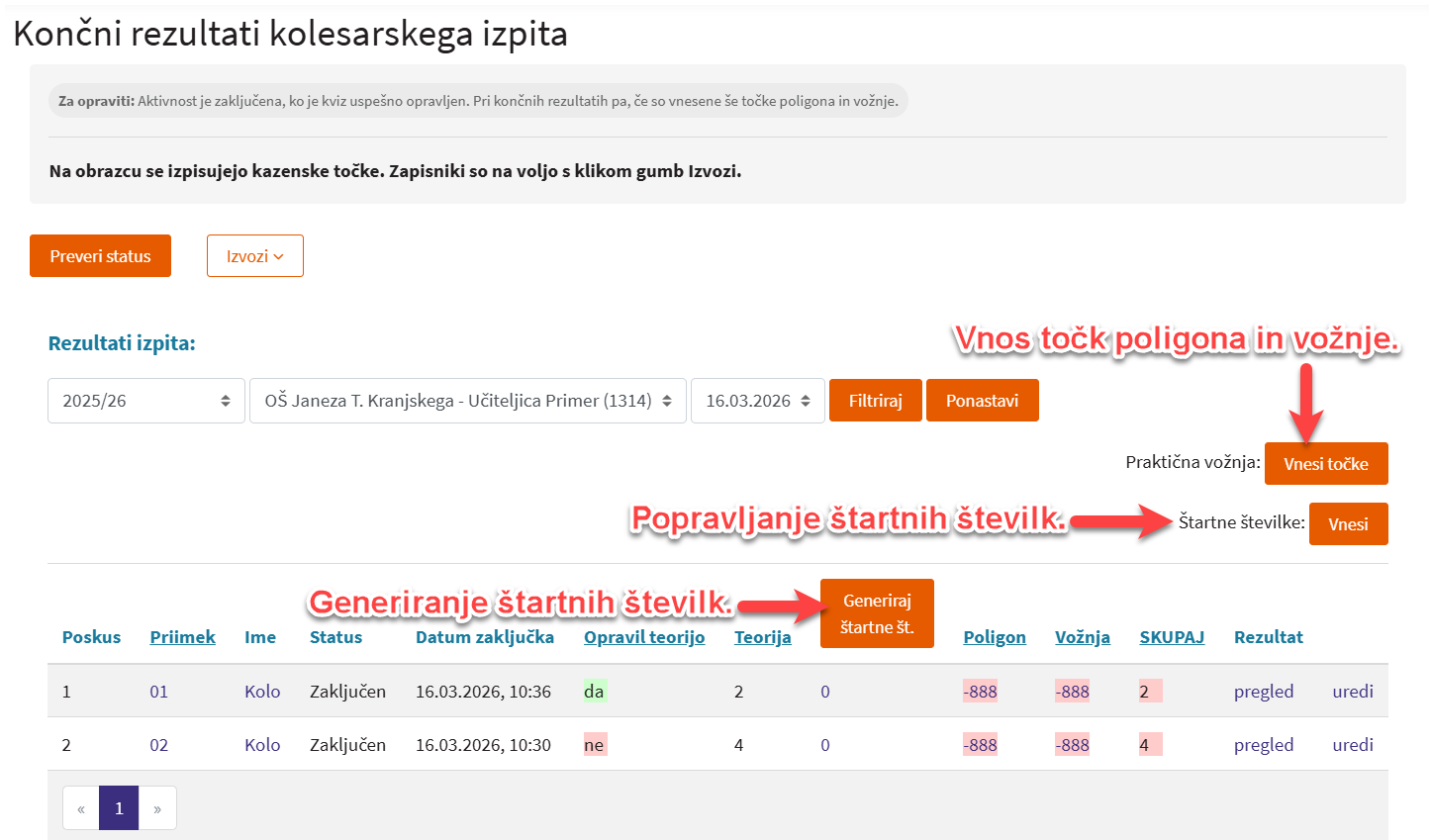Sort results by SKUPAJ column
1431x840 pixels.
pos(1171,637)
